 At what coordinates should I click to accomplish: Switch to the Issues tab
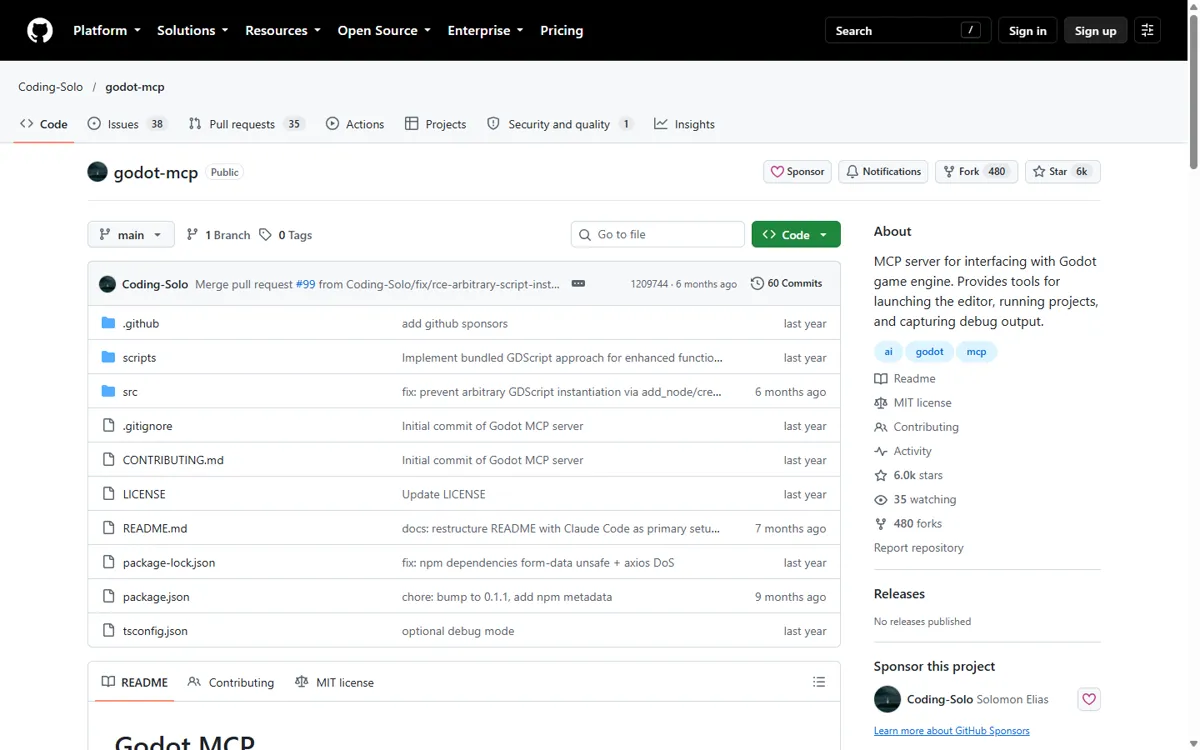tap(127, 124)
